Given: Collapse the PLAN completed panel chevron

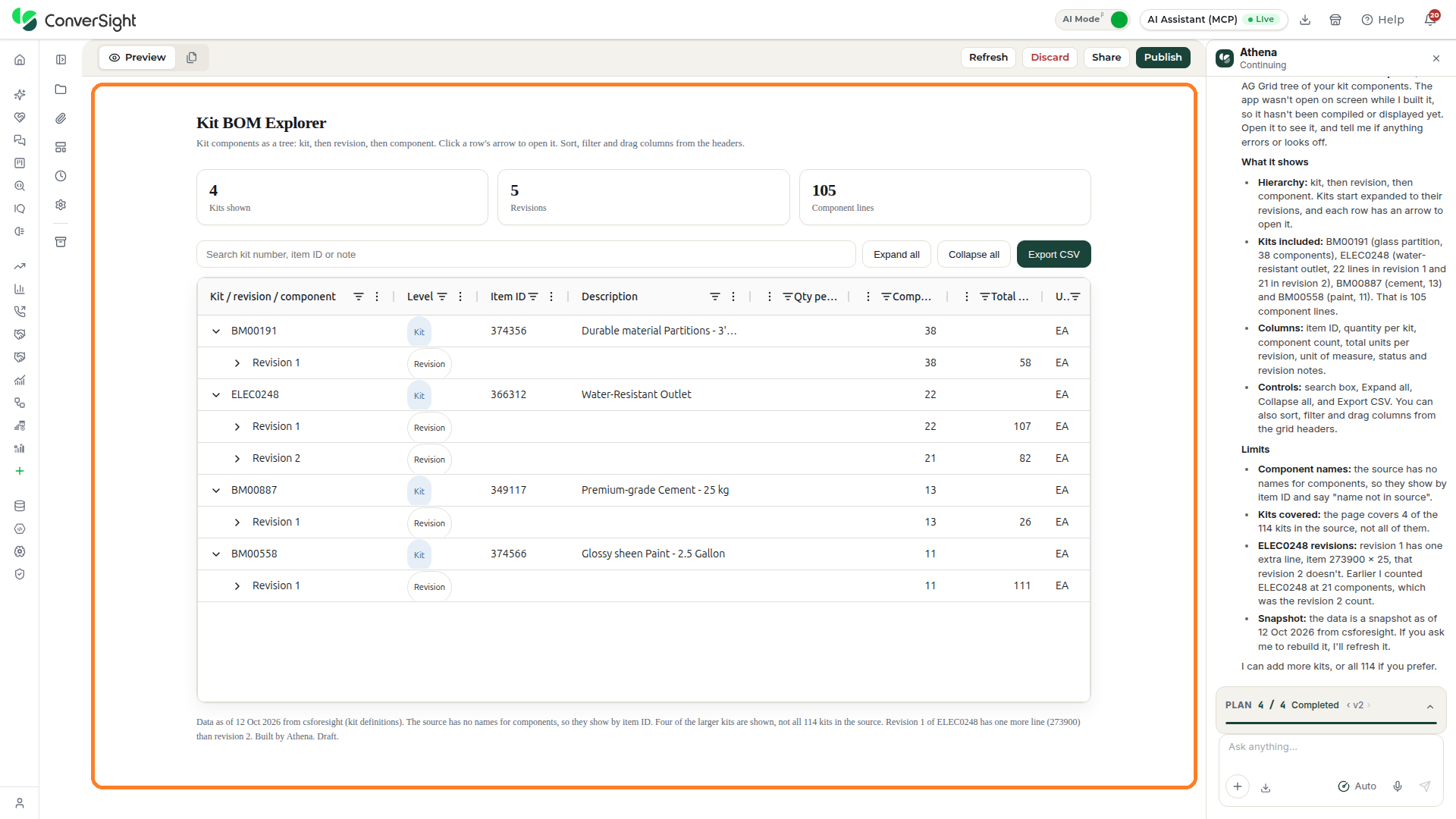Looking at the screenshot, I should click(1430, 706).
